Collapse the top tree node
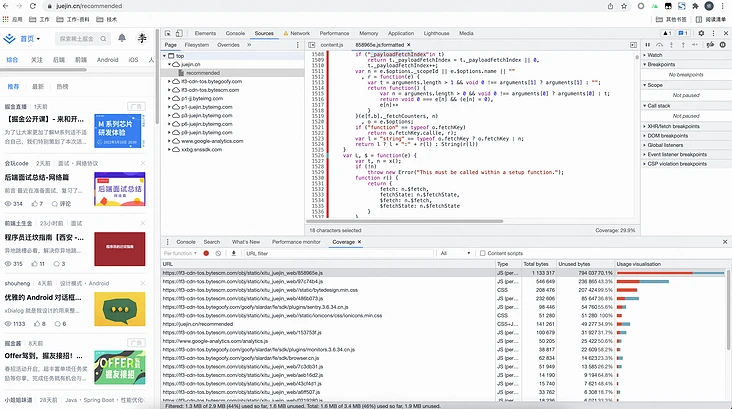 [165, 56]
